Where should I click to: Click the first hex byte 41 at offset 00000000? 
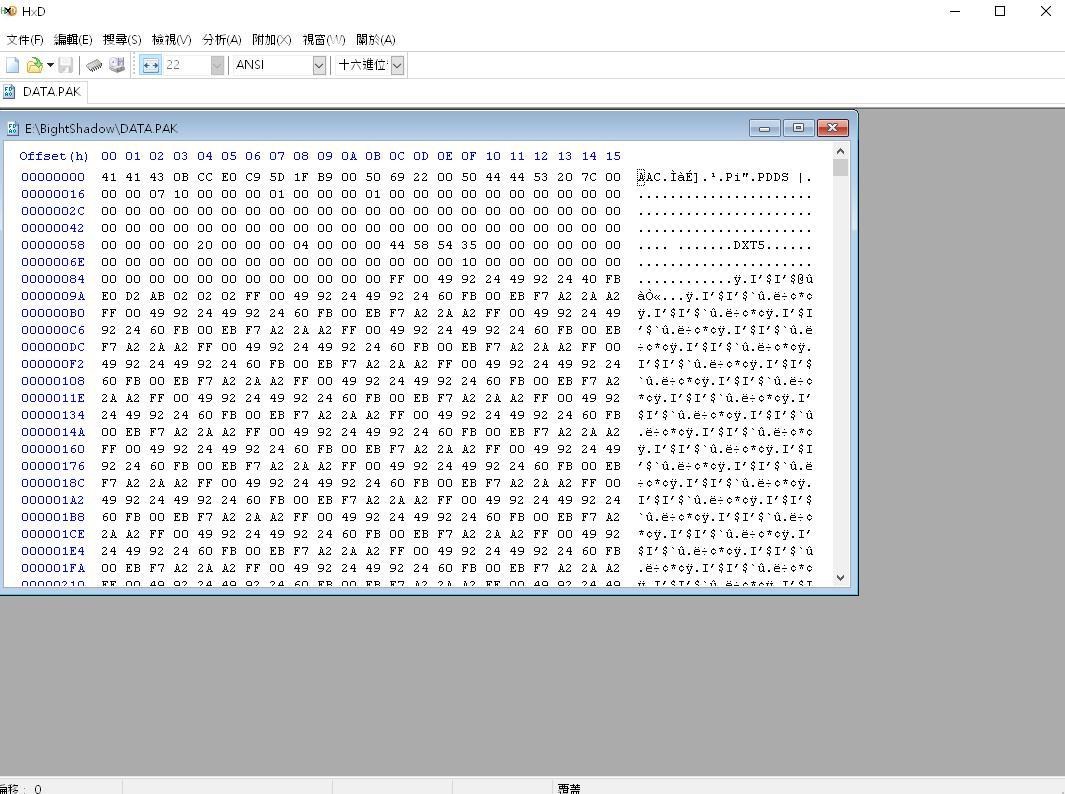click(108, 177)
